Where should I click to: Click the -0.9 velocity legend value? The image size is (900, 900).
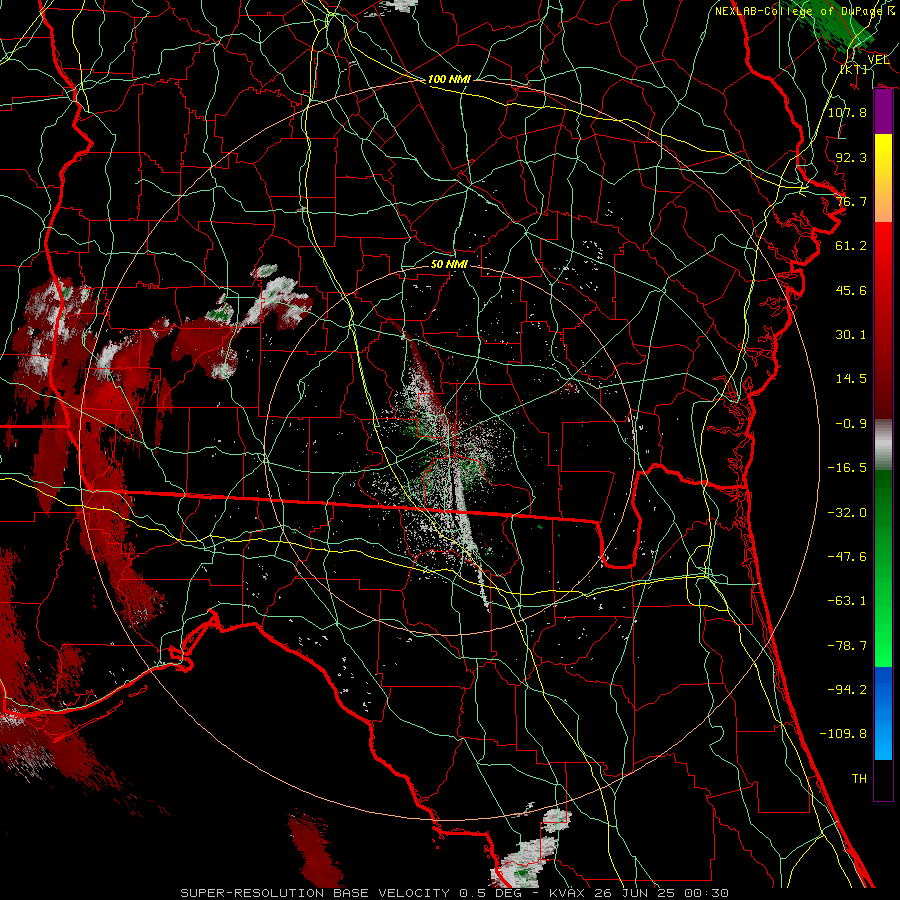click(851, 424)
